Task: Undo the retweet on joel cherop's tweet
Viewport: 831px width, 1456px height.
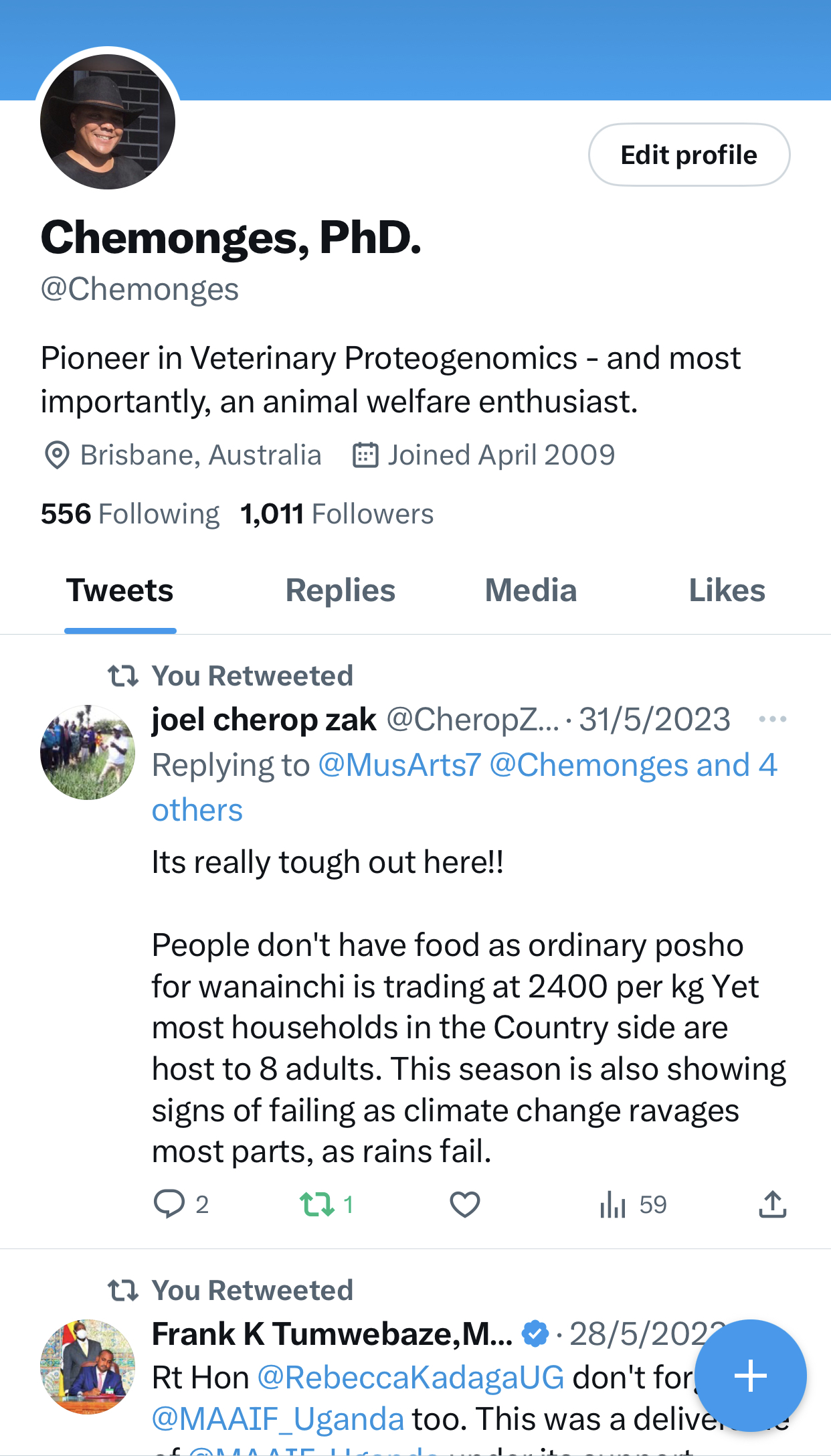Action: (x=317, y=1204)
